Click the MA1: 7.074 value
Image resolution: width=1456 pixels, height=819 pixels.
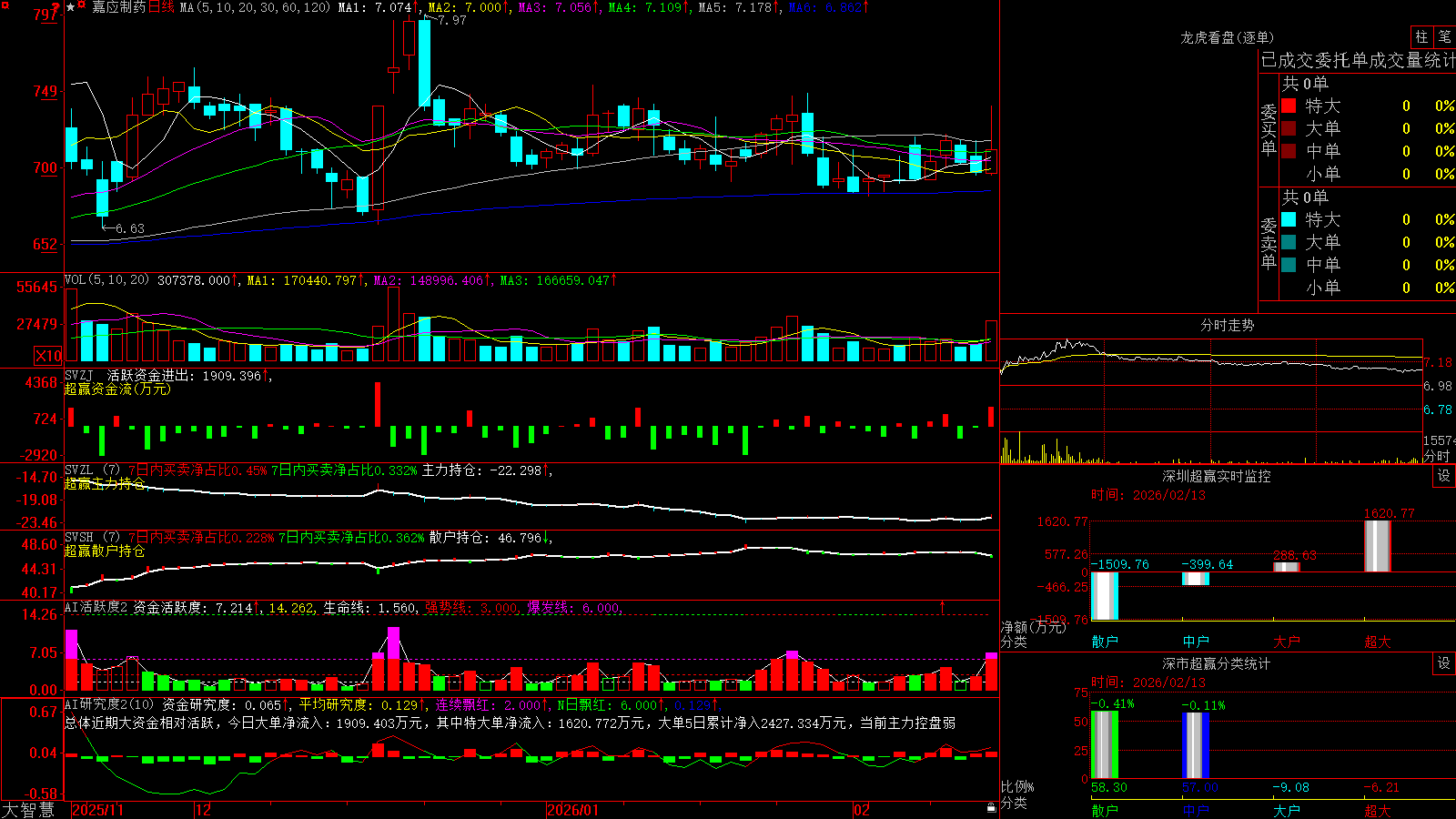click(x=375, y=7)
